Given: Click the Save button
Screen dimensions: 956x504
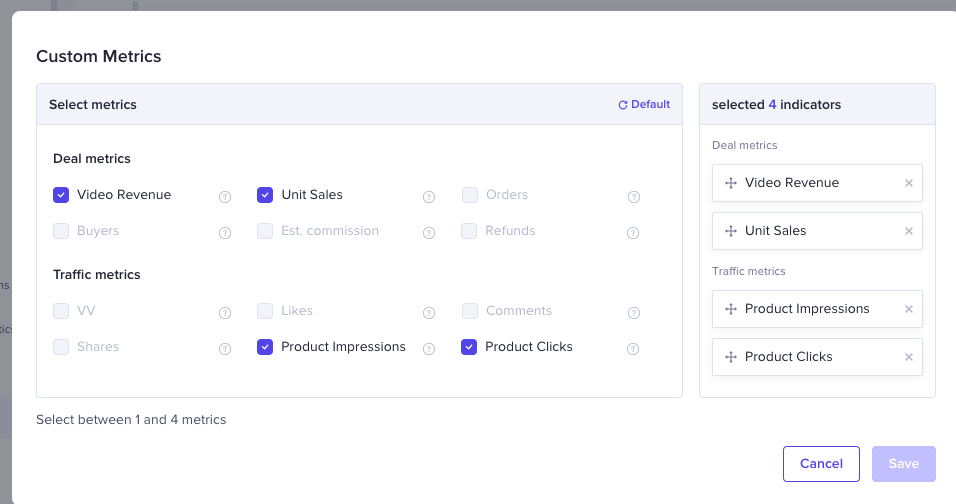Looking at the screenshot, I should point(903,464).
